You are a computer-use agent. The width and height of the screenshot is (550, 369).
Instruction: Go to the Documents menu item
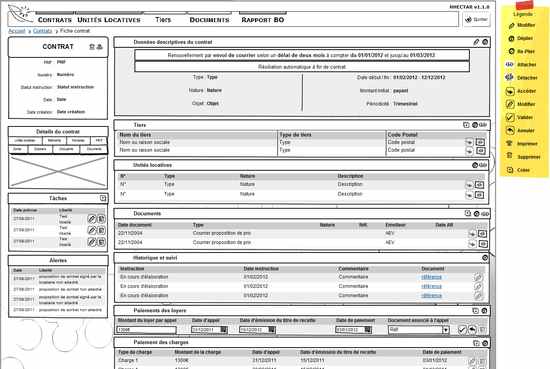coord(209,20)
